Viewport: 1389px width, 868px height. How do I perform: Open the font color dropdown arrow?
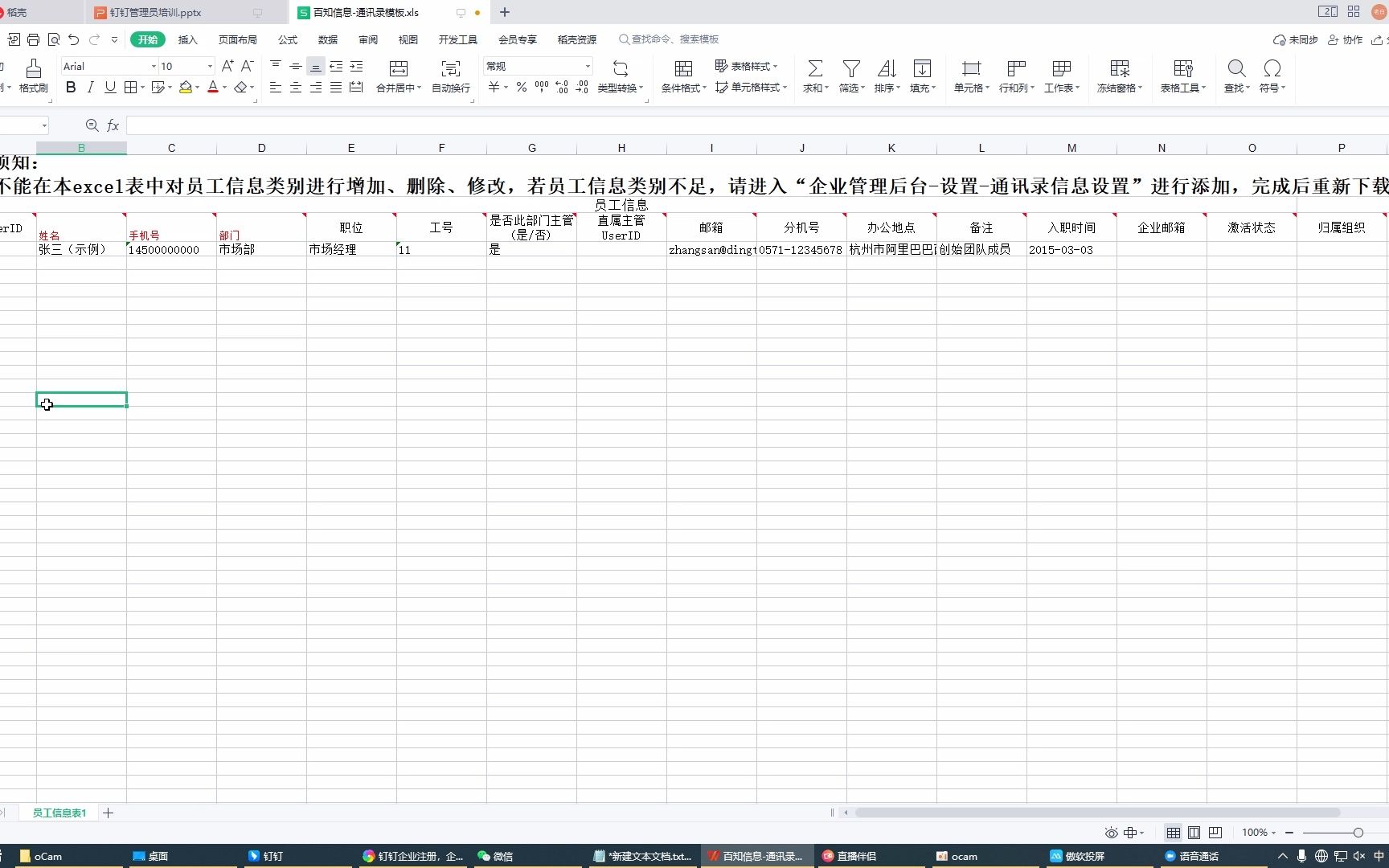[223, 88]
